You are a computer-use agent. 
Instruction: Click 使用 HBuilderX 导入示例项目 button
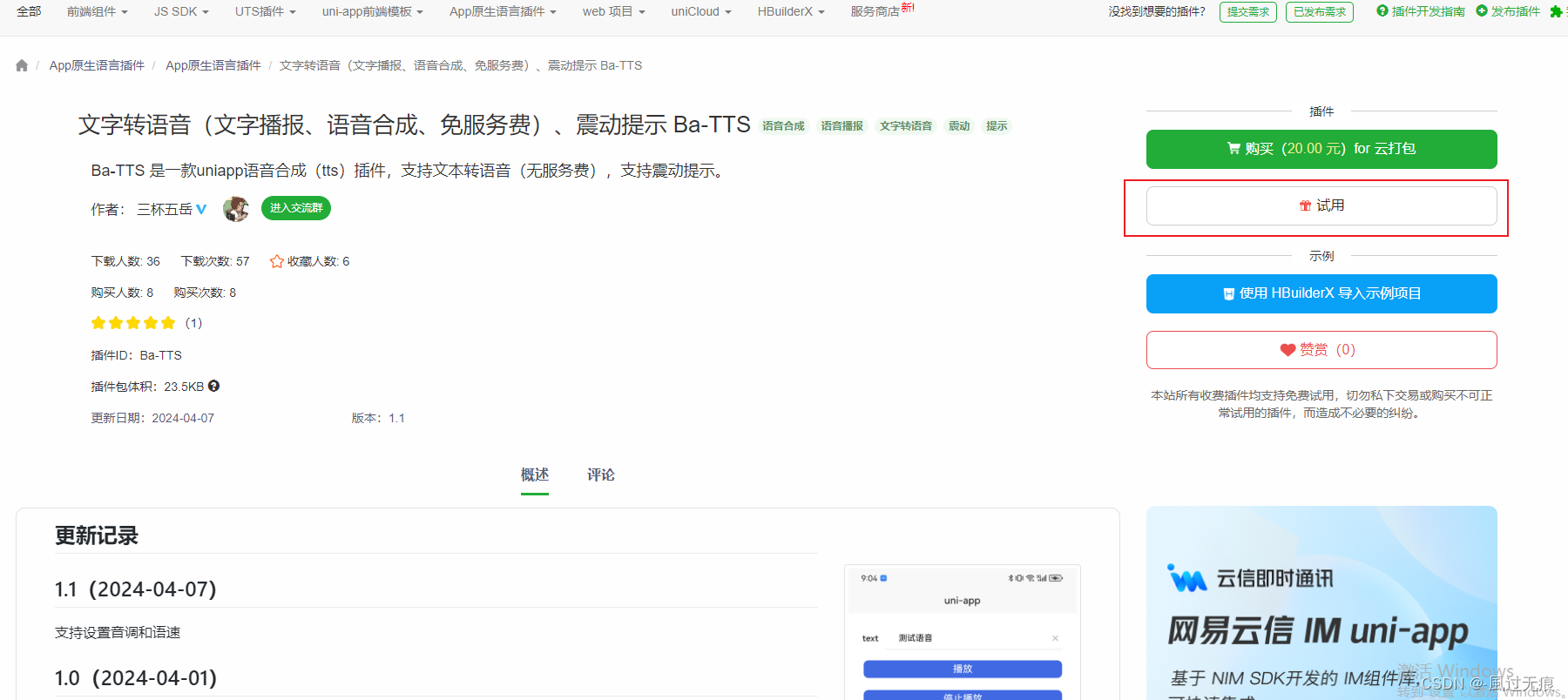point(1321,293)
